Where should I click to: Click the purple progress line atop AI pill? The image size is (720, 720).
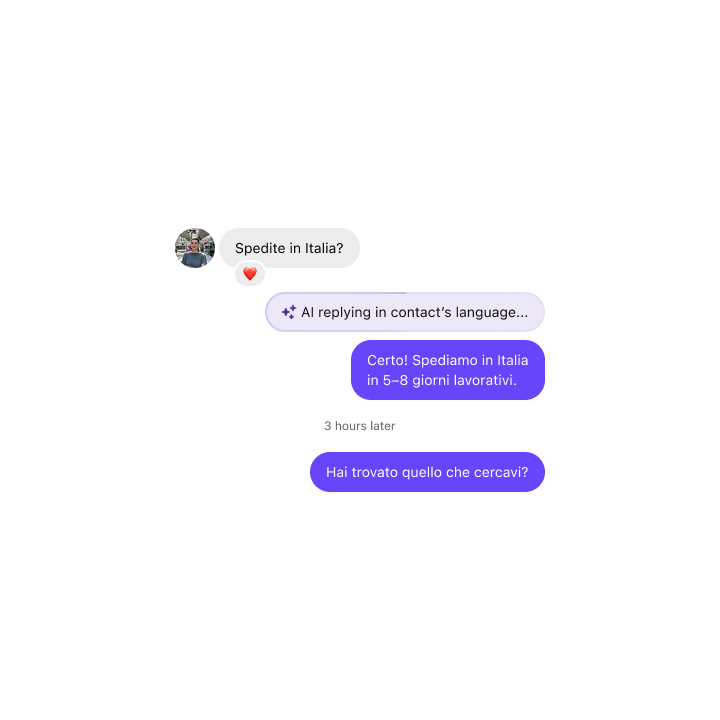point(343,293)
